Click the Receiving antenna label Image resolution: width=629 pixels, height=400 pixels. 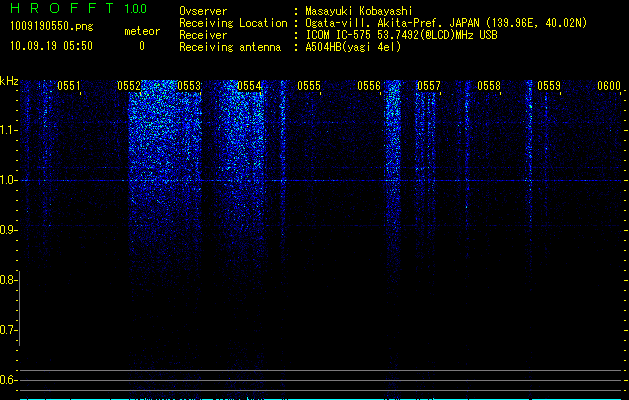(230, 47)
